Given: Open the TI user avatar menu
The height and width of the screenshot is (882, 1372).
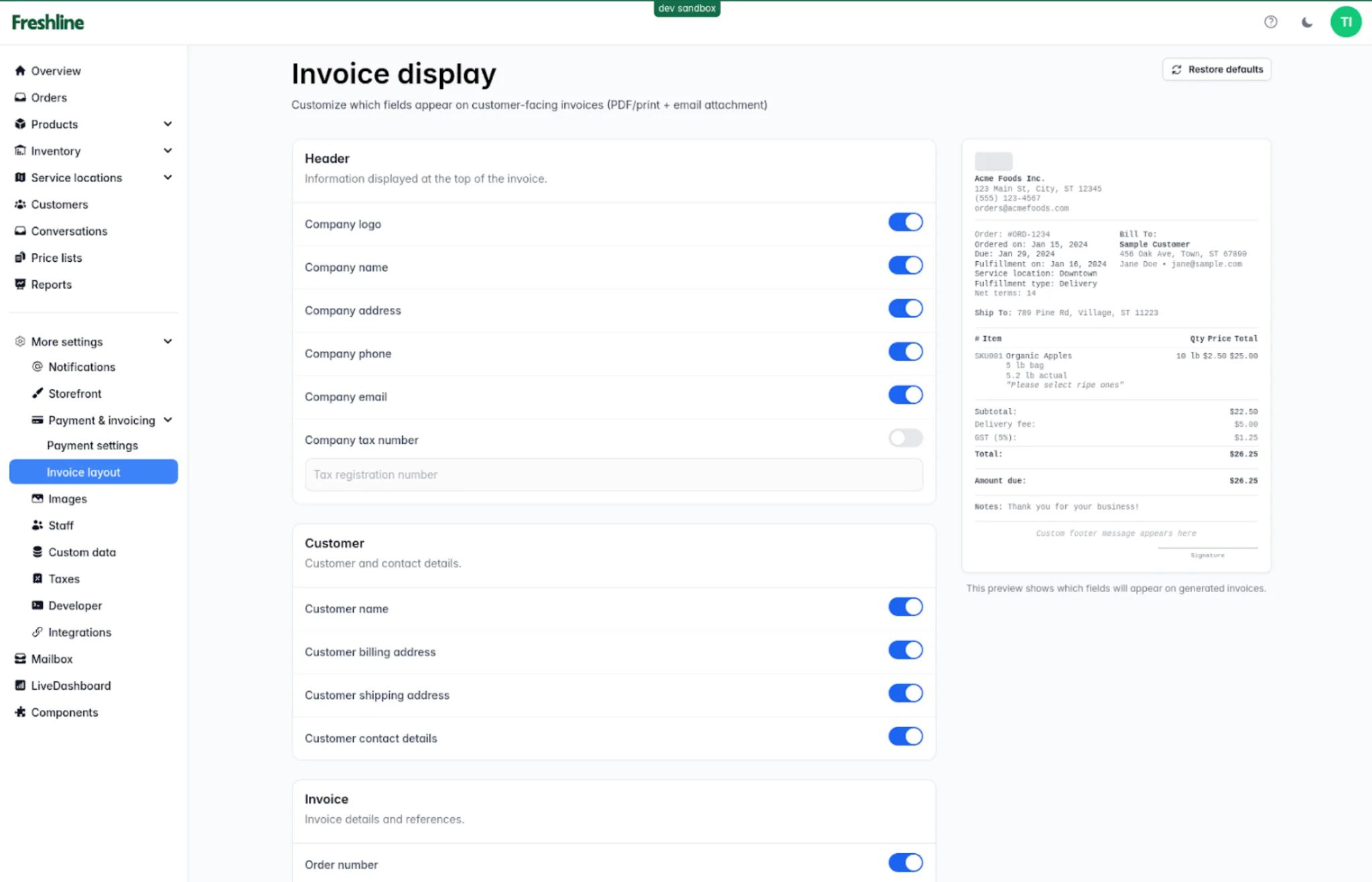Looking at the screenshot, I should click(x=1345, y=22).
